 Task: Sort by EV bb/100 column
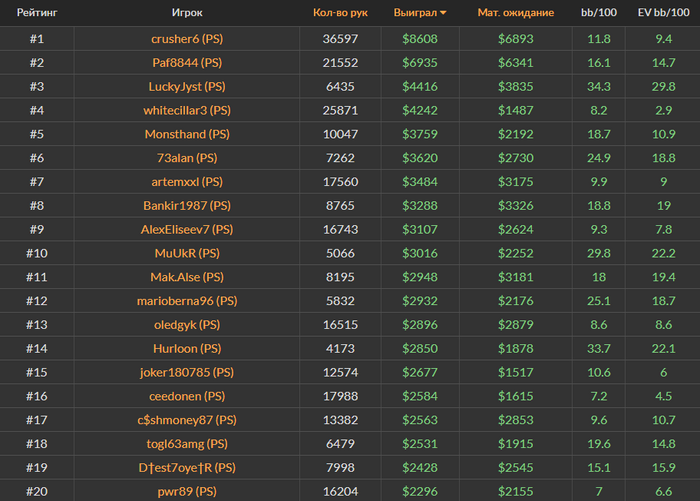(663, 13)
